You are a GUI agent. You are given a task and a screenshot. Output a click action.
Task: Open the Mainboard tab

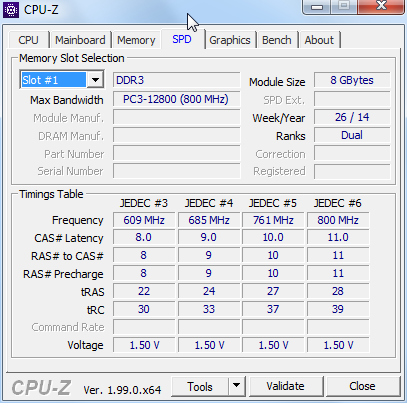click(80, 40)
